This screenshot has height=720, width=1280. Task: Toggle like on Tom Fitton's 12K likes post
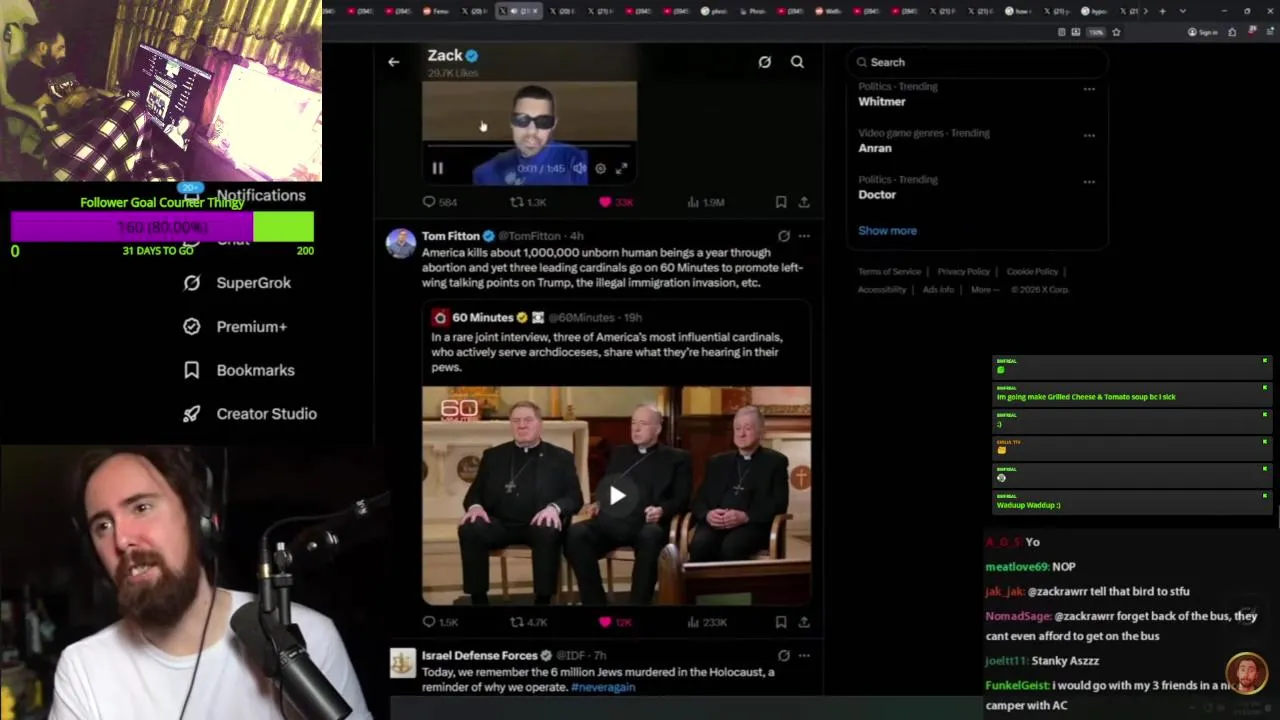(x=615, y=622)
